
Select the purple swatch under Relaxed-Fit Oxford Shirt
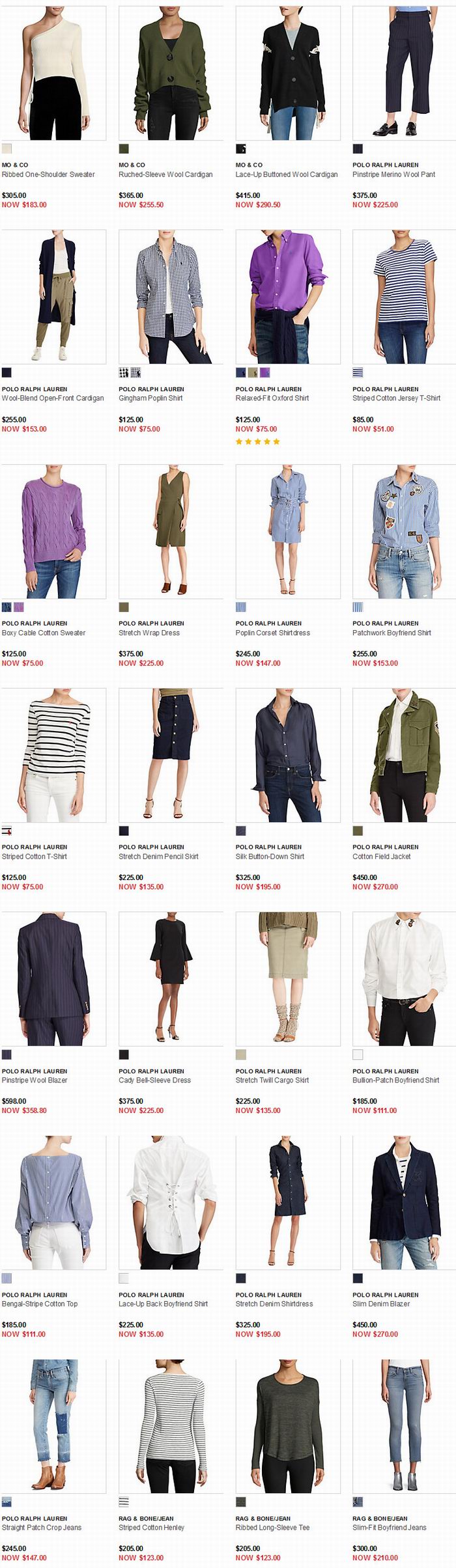tap(264, 373)
